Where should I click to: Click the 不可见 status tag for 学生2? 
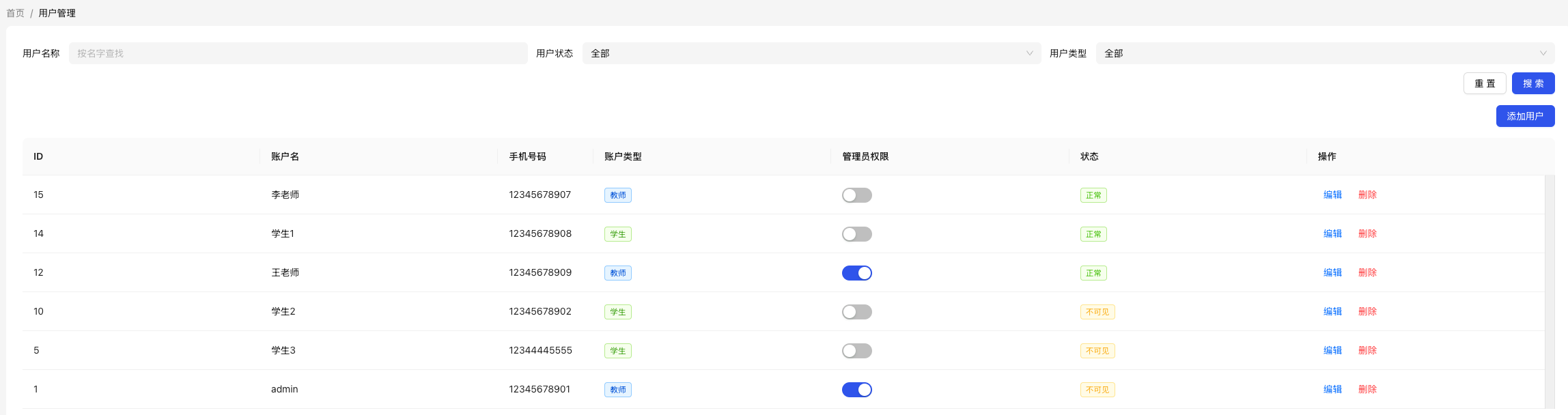pyautogui.click(x=1097, y=312)
